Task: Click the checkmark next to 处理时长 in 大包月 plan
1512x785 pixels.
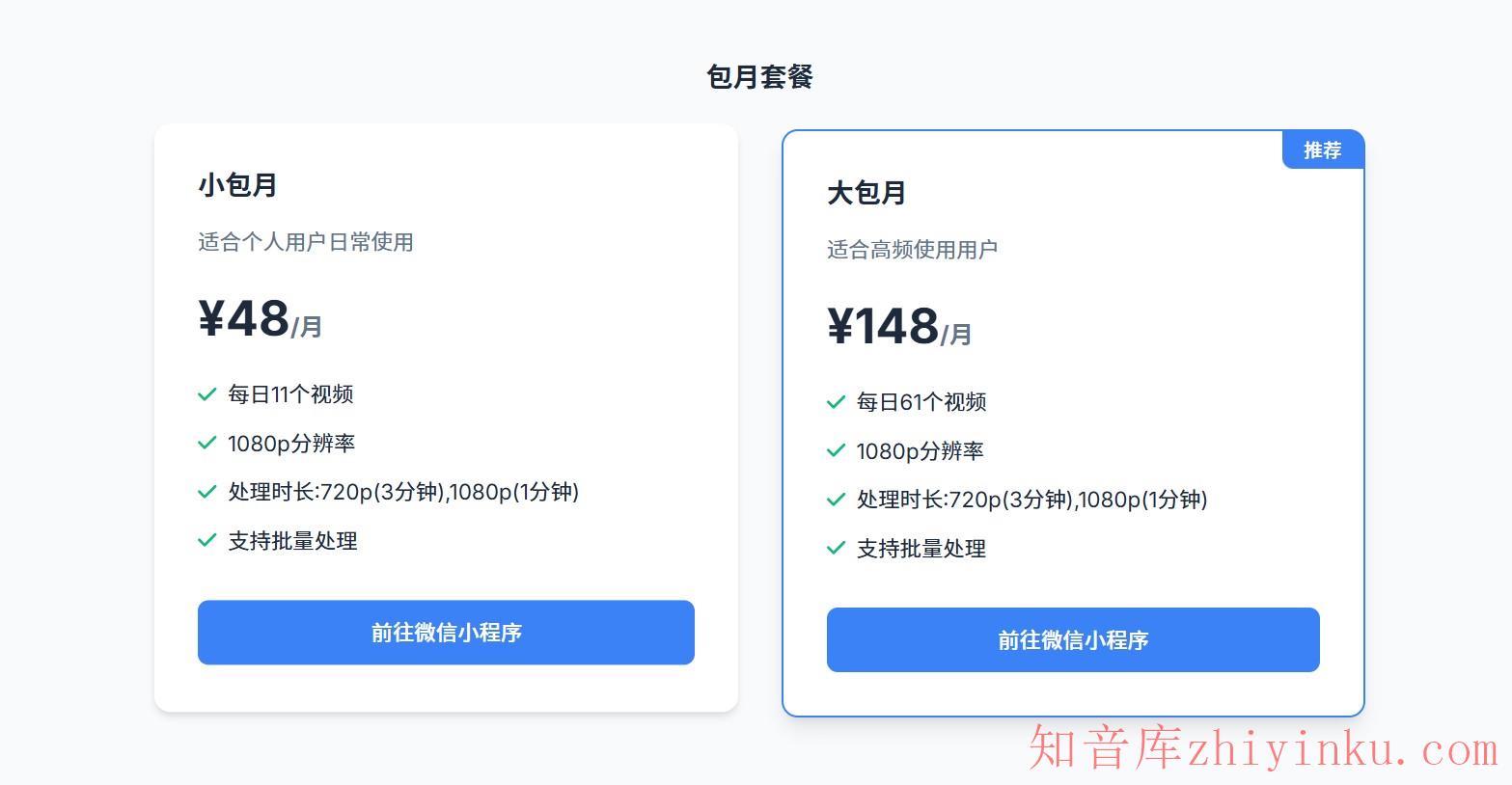Action: pos(836,500)
